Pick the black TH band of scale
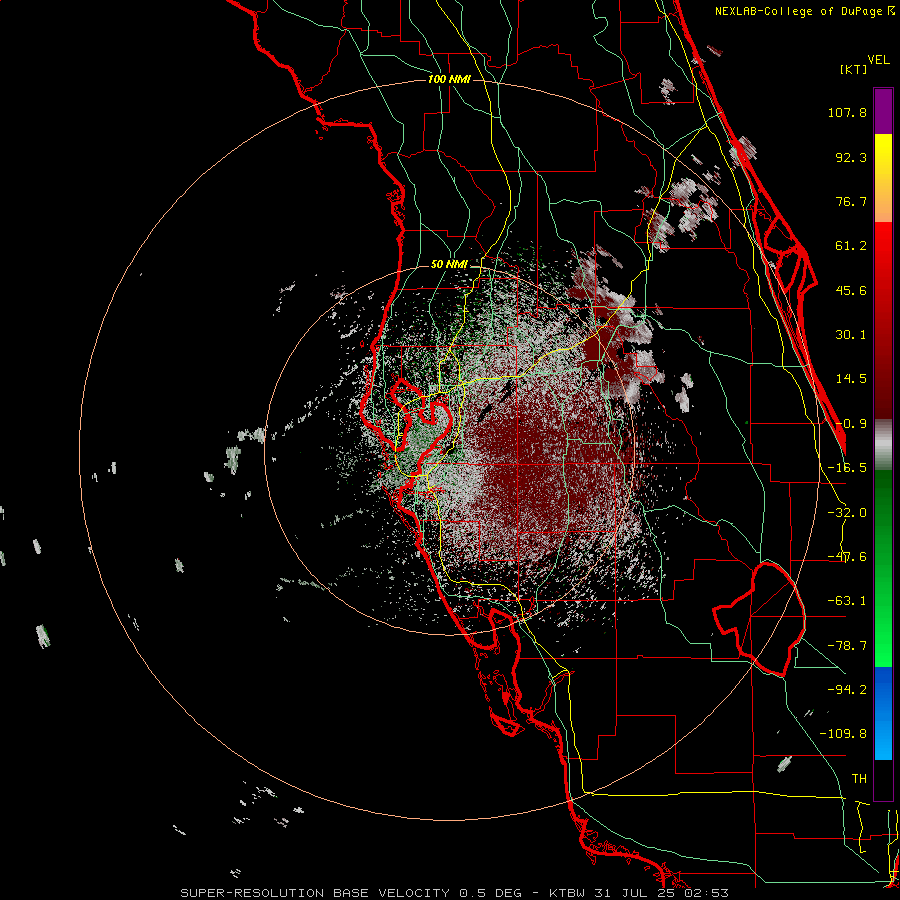The height and width of the screenshot is (900, 900). point(883,779)
